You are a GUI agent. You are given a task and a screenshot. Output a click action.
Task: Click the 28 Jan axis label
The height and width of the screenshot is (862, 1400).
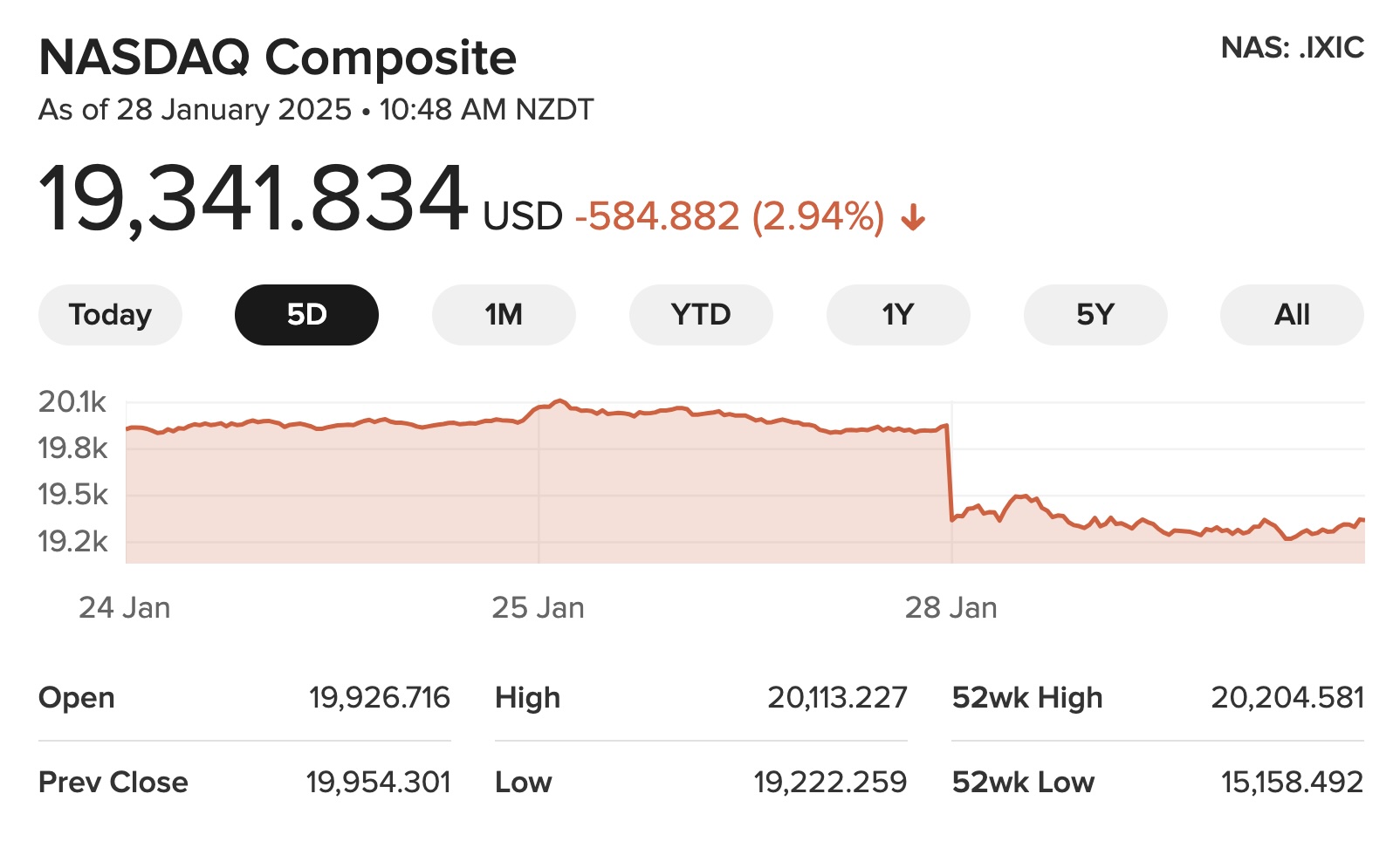(950, 607)
